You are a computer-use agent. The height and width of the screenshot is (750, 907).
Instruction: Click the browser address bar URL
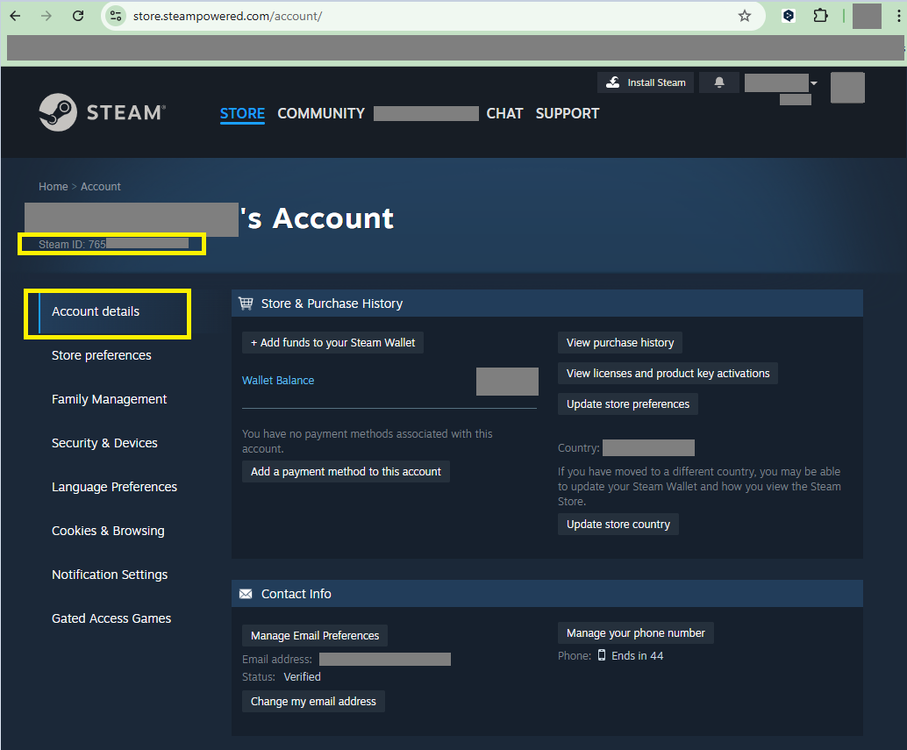click(x=228, y=17)
